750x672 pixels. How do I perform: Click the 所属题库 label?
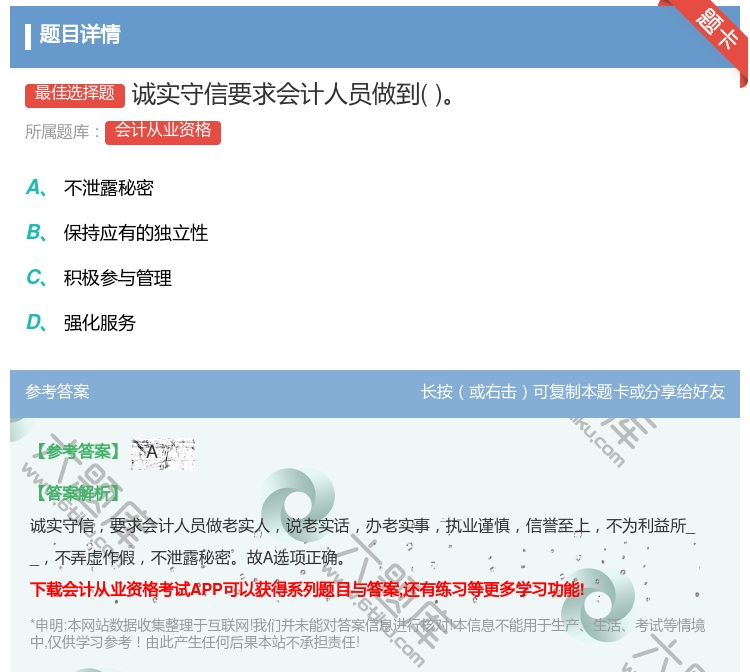62,132
